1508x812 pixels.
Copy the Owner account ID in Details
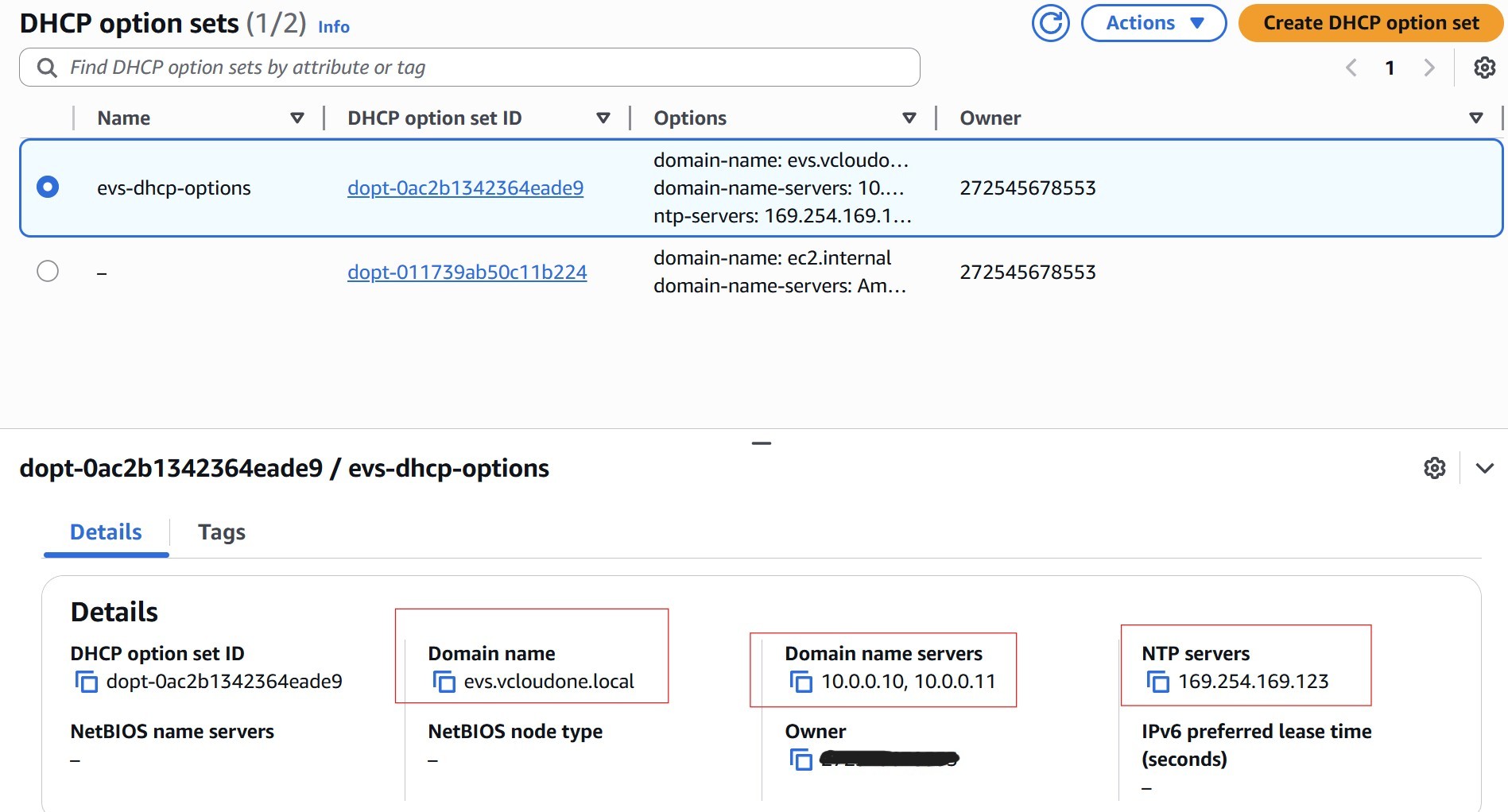click(x=799, y=760)
